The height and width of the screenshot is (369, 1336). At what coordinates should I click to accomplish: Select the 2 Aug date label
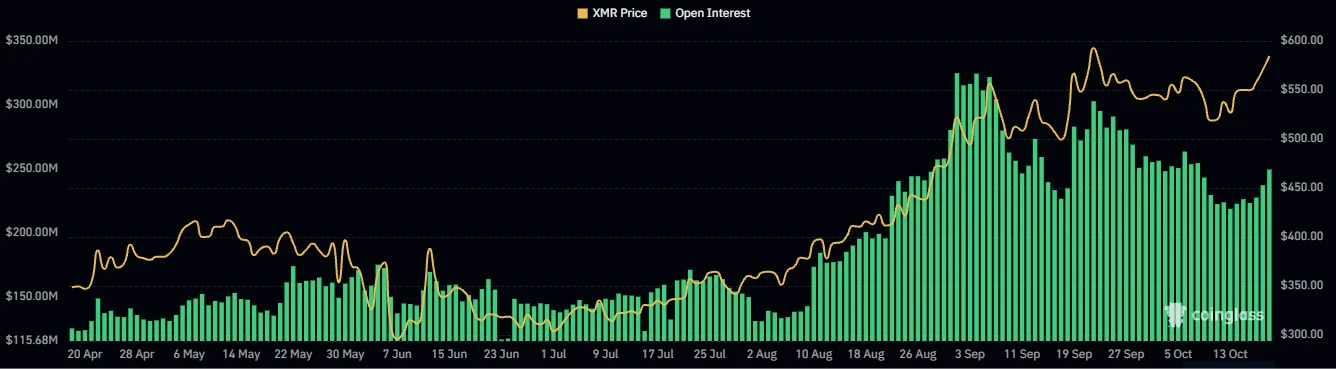[x=762, y=354]
